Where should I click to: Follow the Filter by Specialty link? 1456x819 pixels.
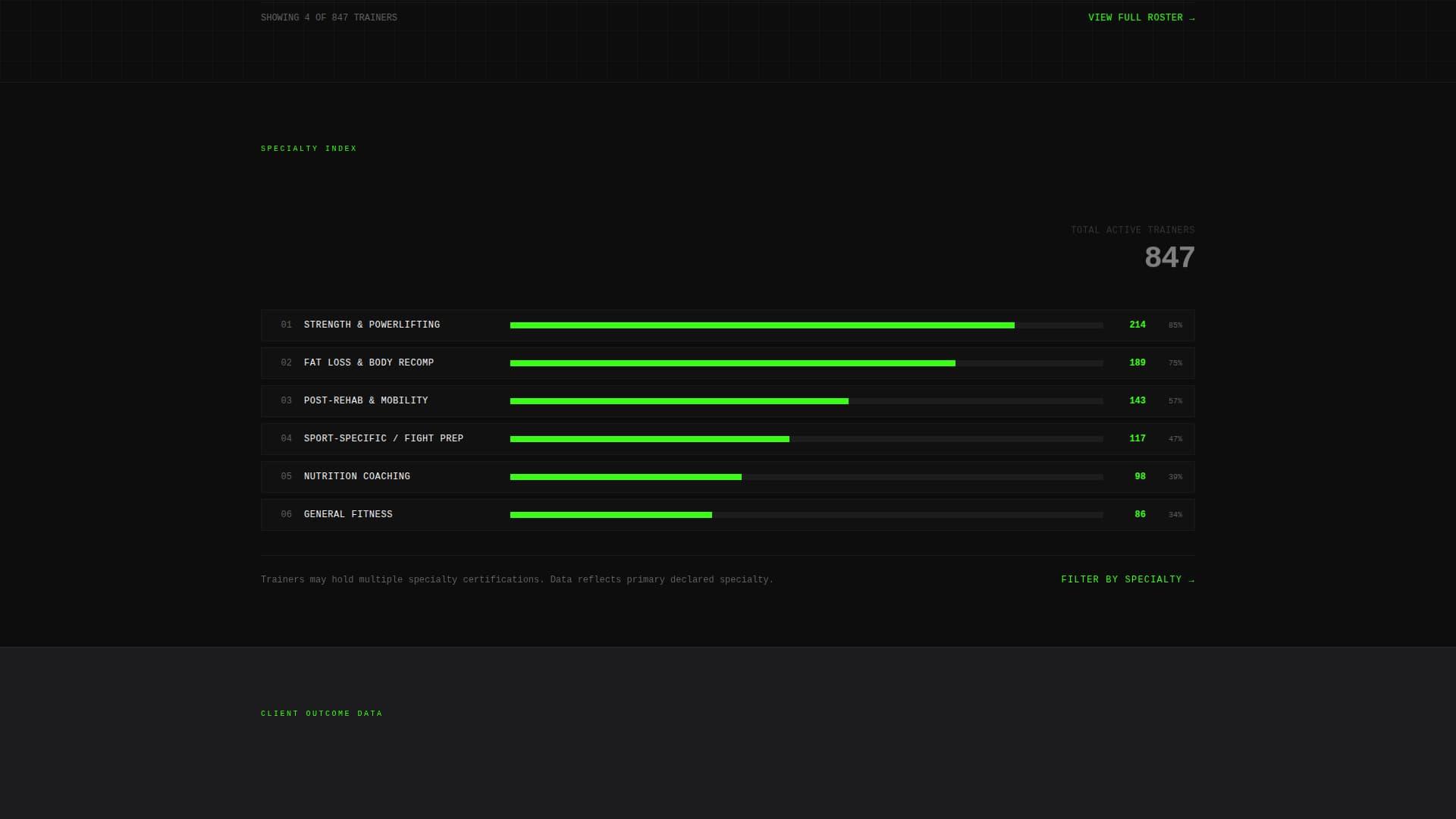pos(1128,579)
